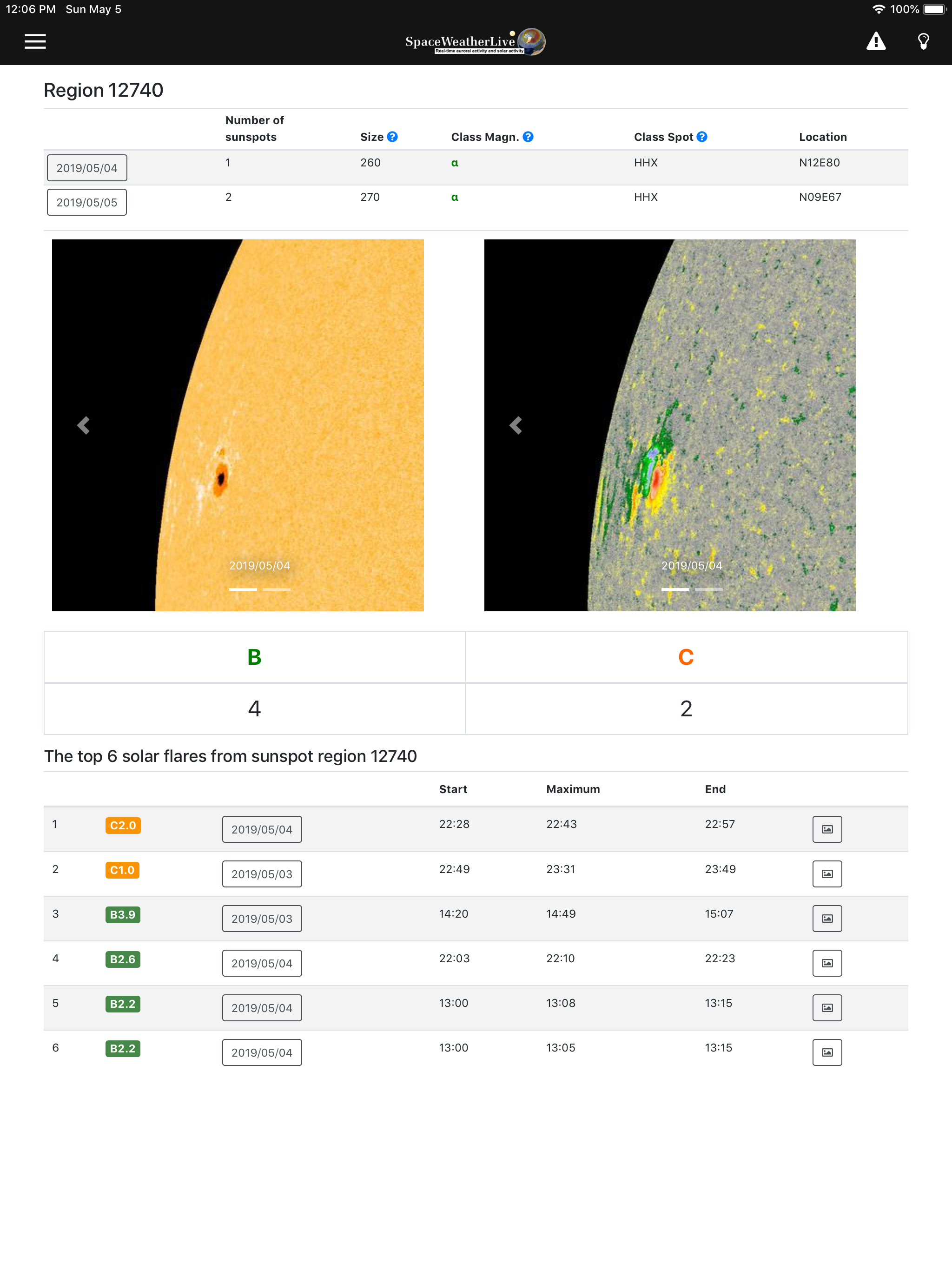
Task: Open image for the B2.6 flare
Action: point(827,963)
